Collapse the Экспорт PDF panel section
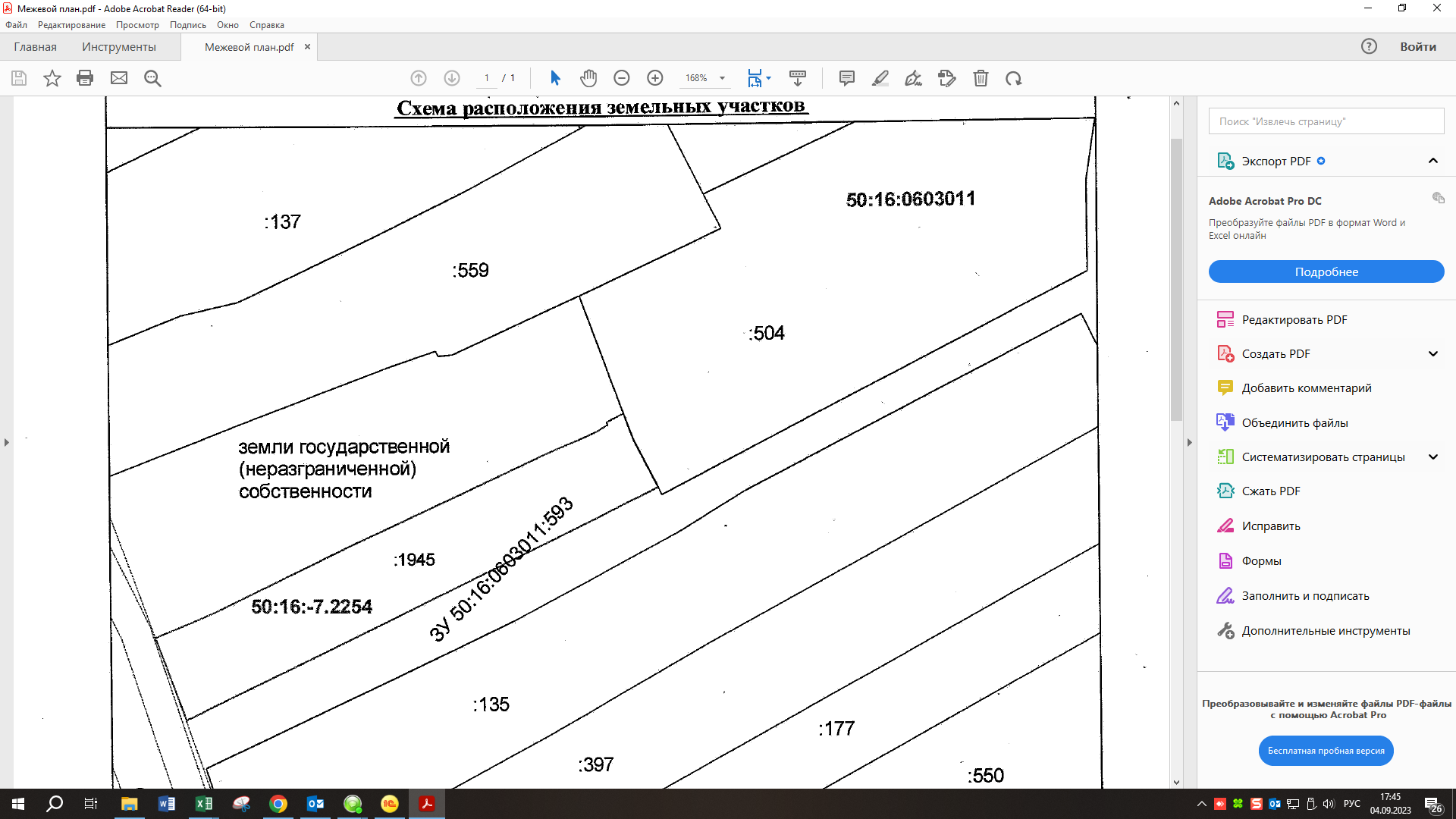Screen dimensions: 1456x819 [1432, 161]
